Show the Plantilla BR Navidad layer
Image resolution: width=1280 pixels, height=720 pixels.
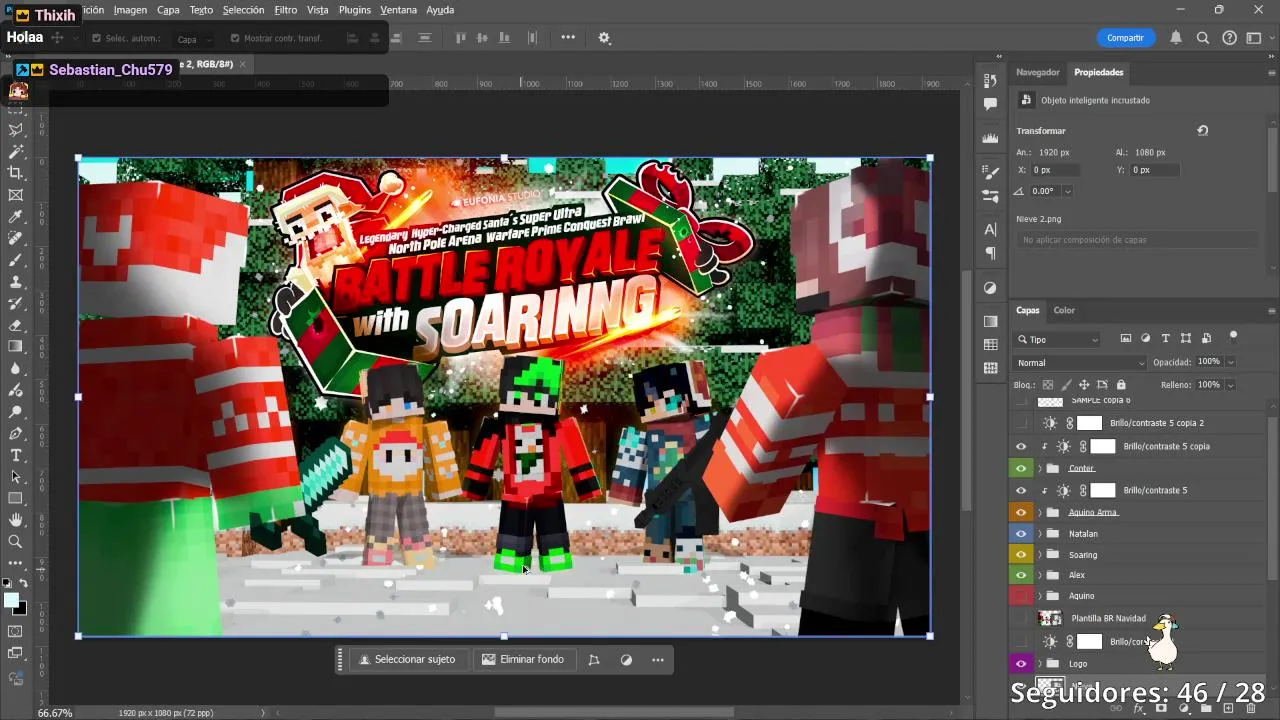(x=1021, y=618)
